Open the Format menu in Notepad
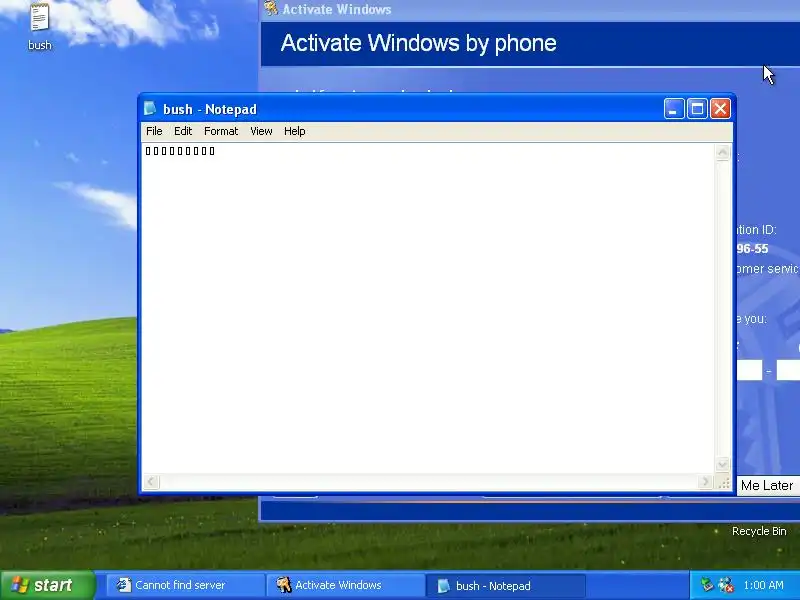Screen dimensions: 800x600 221,131
